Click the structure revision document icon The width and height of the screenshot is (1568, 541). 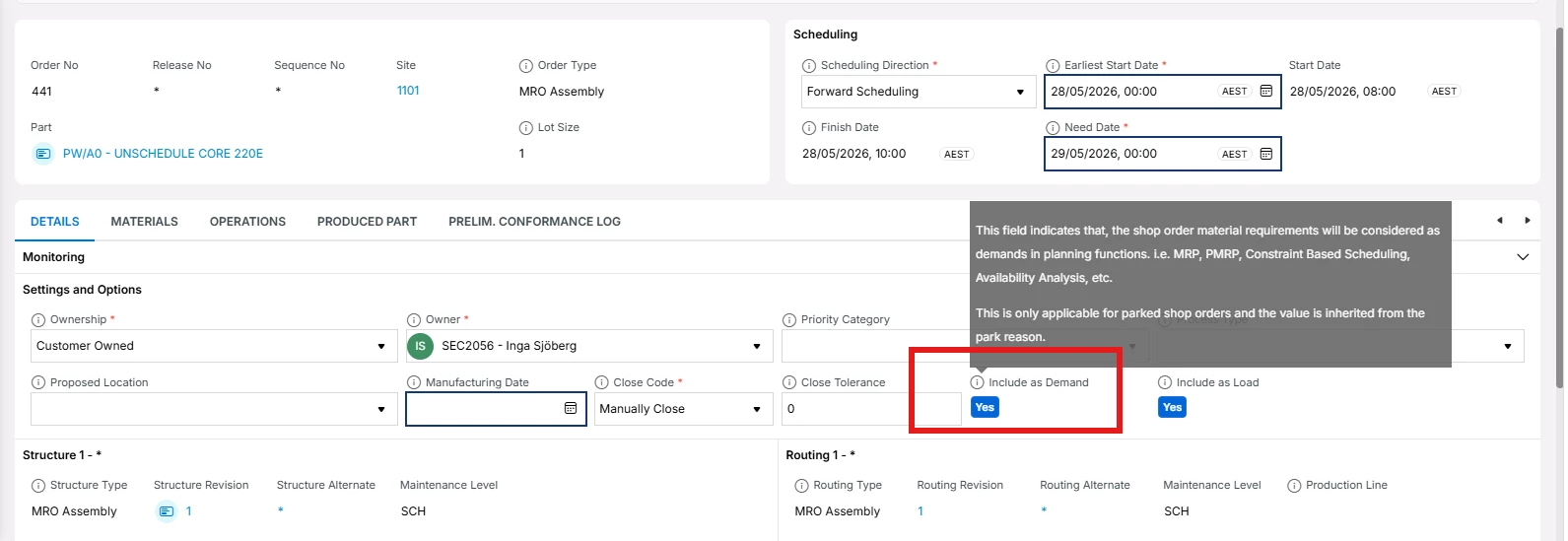pyautogui.click(x=167, y=511)
